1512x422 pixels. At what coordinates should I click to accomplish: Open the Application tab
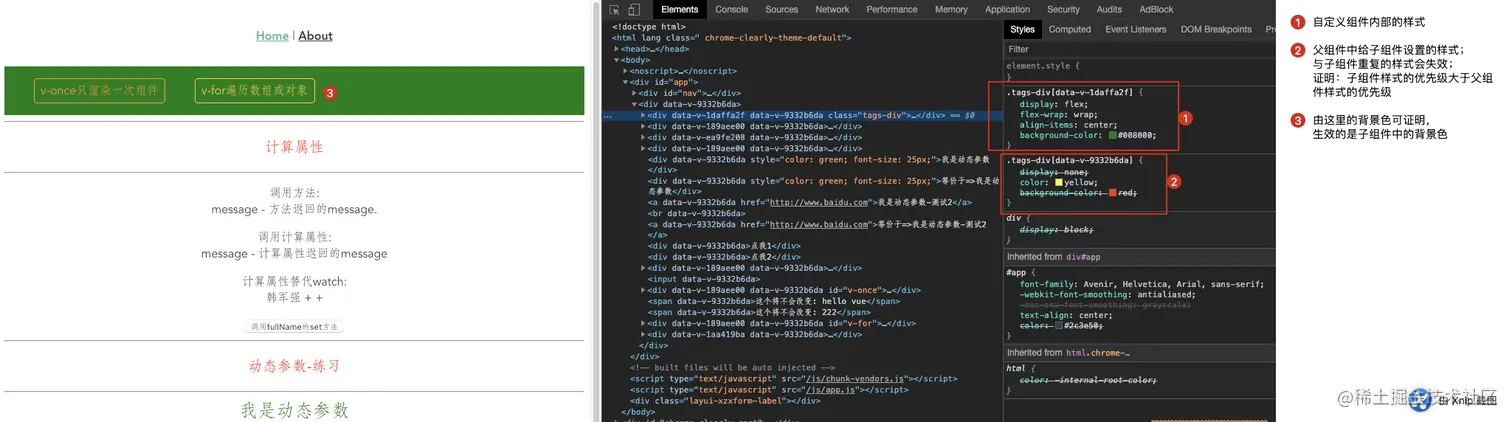1007,9
